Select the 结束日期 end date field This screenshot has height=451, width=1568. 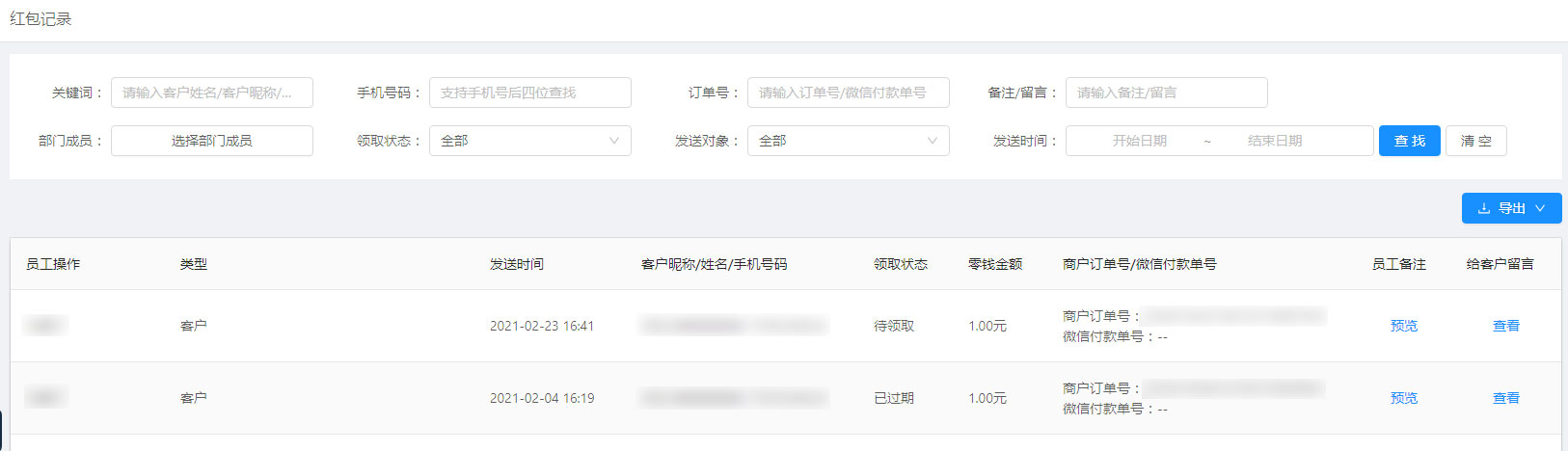pos(1275,141)
